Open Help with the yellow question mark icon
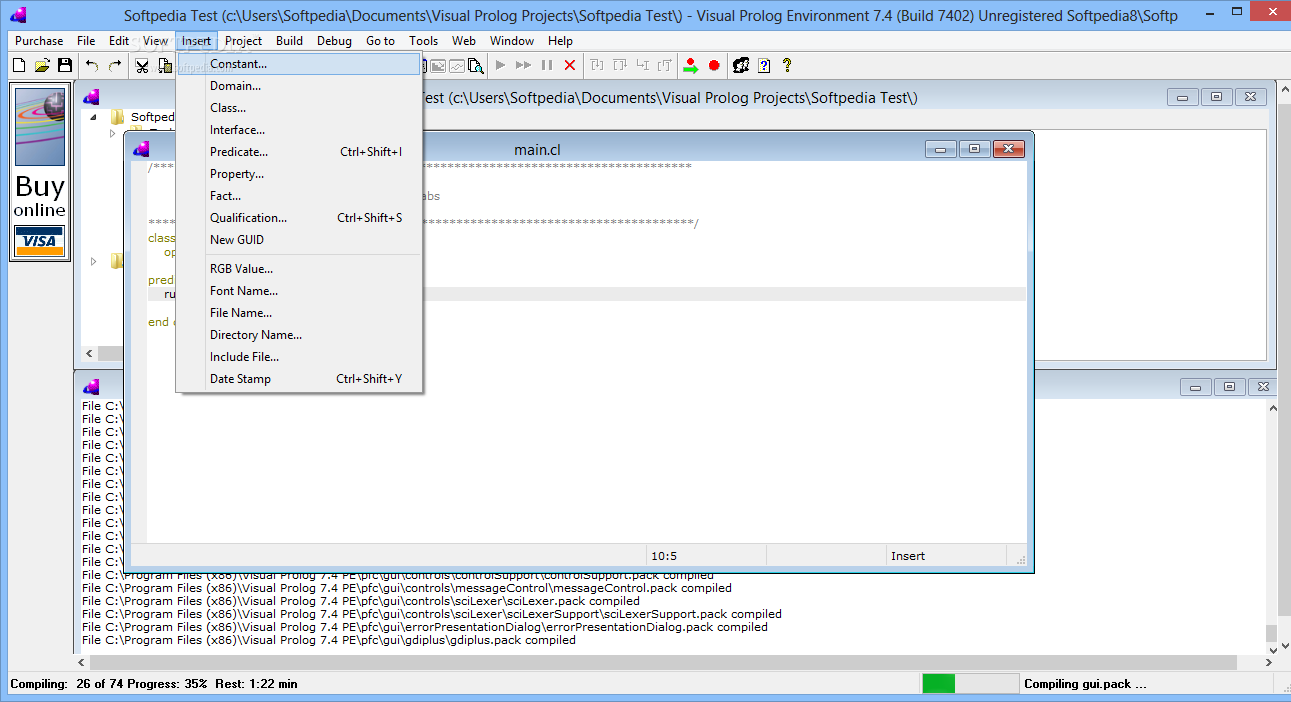Screen dimensions: 1291x702 (787, 65)
